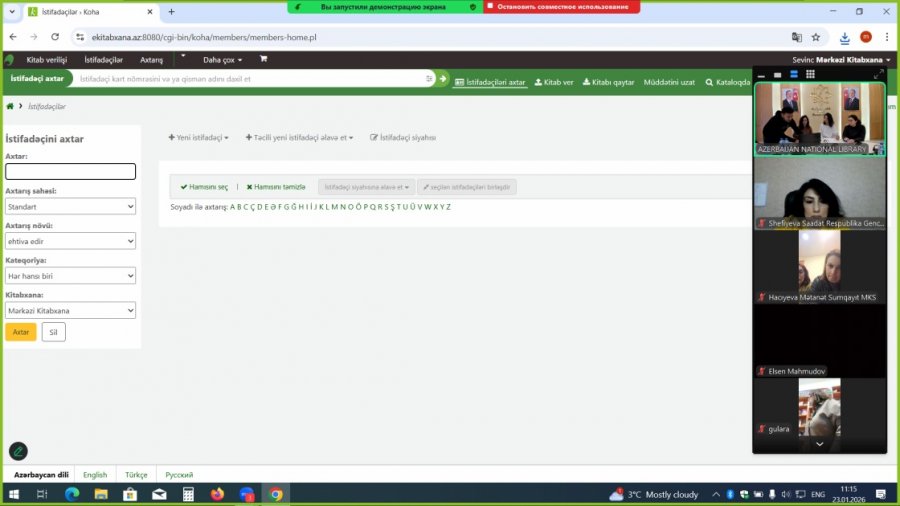Click the green pencil edit icon
Image resolution: width=900 pixels, height=506 pixels.
[18, 451]
